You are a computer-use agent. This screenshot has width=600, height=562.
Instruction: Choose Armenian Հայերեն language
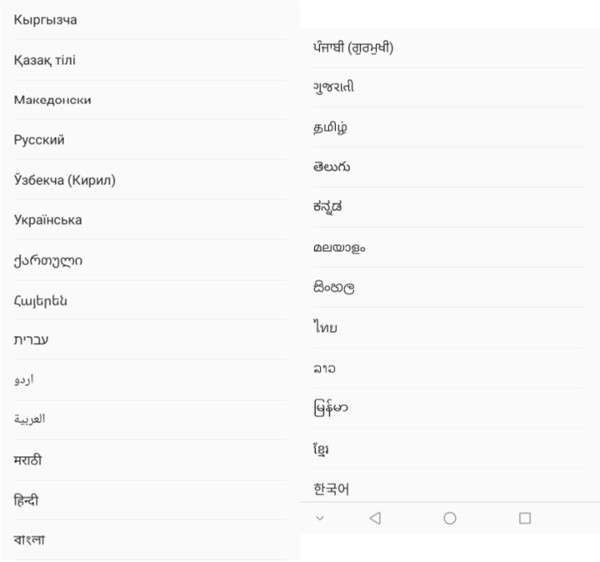point(150,301)
